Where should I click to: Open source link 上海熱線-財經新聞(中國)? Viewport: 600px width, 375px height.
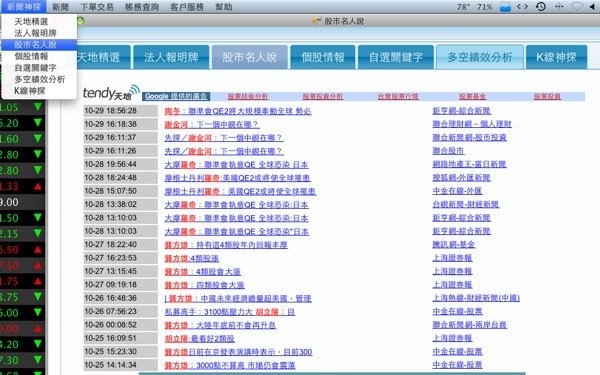(476, 298)
